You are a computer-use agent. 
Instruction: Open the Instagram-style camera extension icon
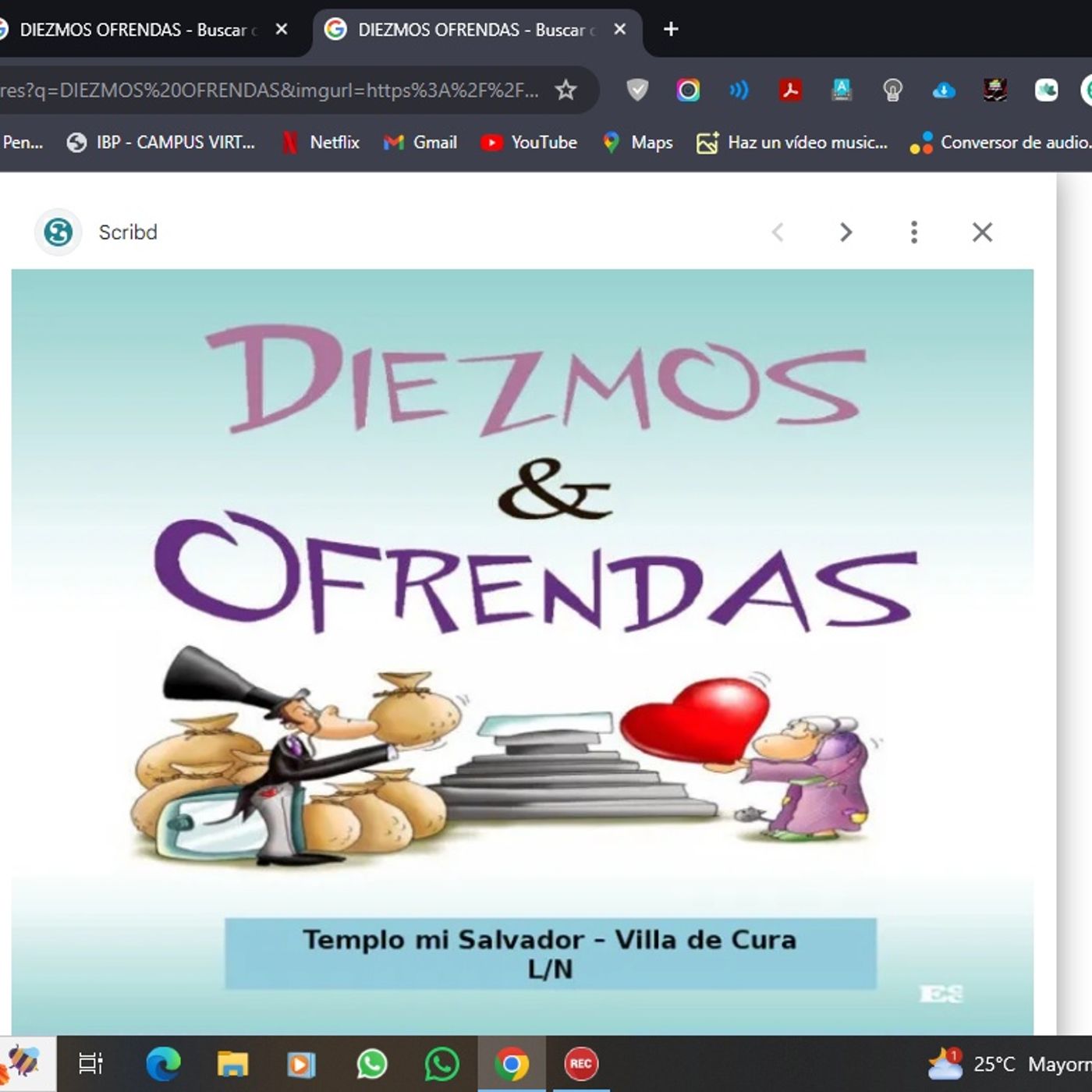[x=686, y=89]
